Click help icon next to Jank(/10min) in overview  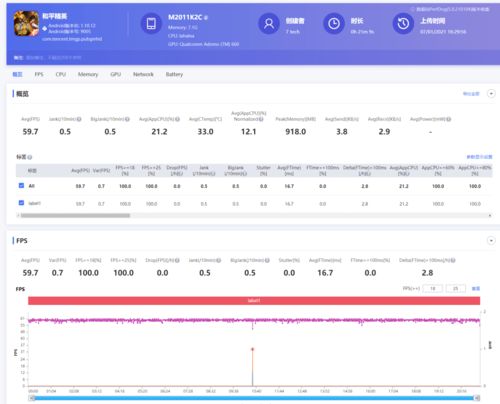click(79, 119)
